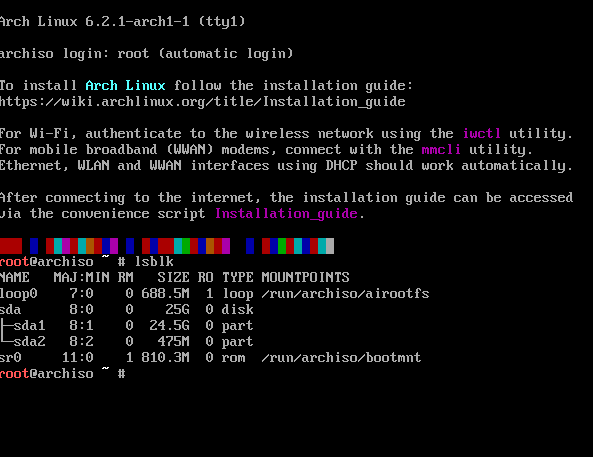
Task: Select the magenta 'iwctl' utility name
Action: (481, 133)
